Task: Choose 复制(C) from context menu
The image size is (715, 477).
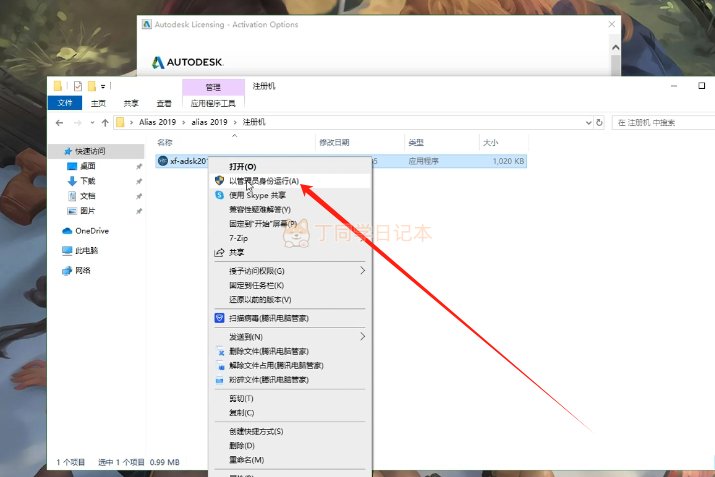Action: [x=290, y=413]
